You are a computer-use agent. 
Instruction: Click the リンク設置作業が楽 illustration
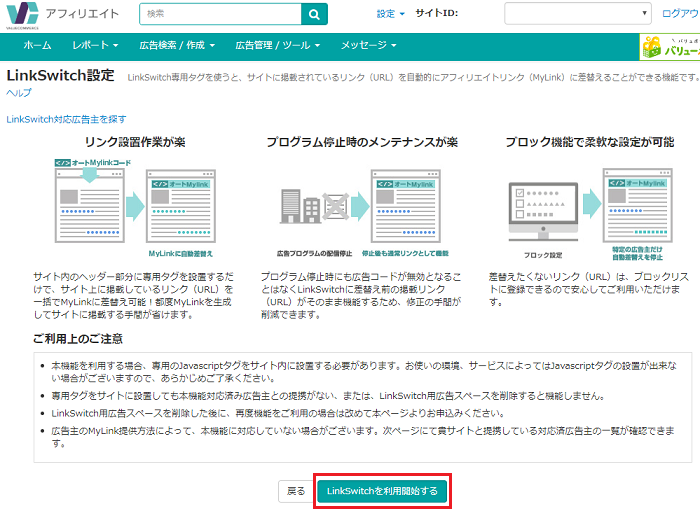click(135, 206)
